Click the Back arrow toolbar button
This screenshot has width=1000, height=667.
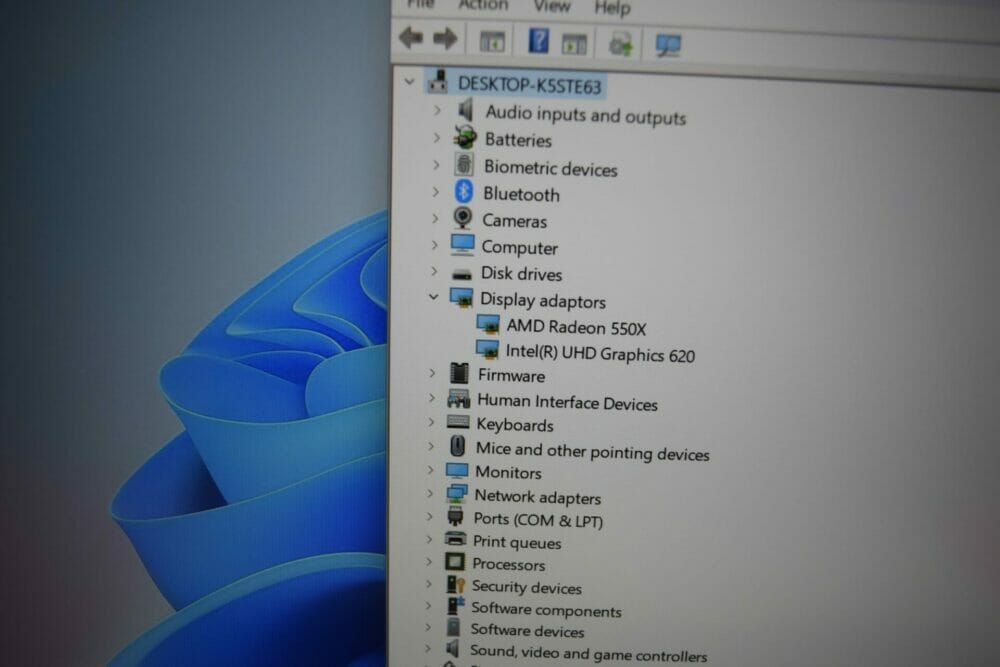[411, 38]
